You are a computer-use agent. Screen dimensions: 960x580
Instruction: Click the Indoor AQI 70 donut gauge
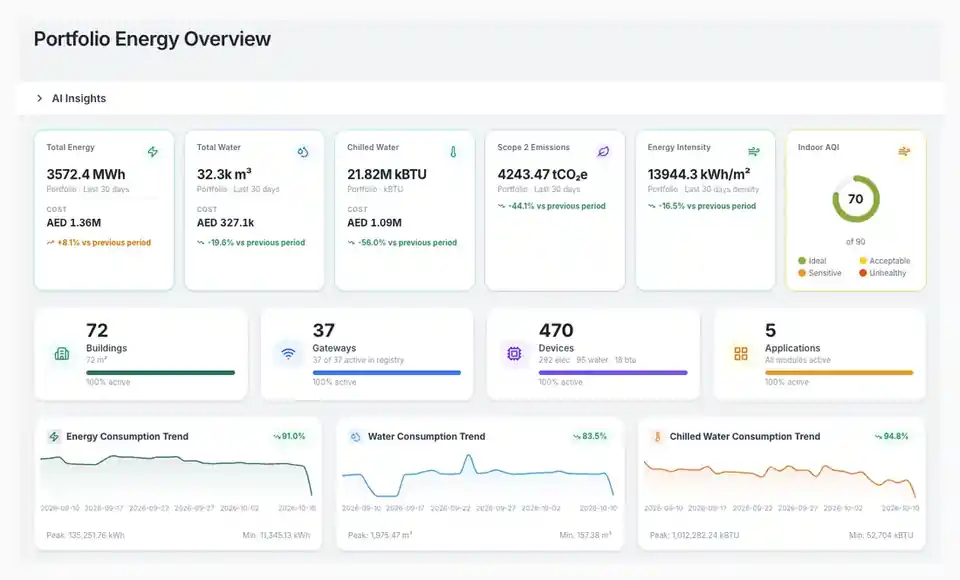pos(856,199)
